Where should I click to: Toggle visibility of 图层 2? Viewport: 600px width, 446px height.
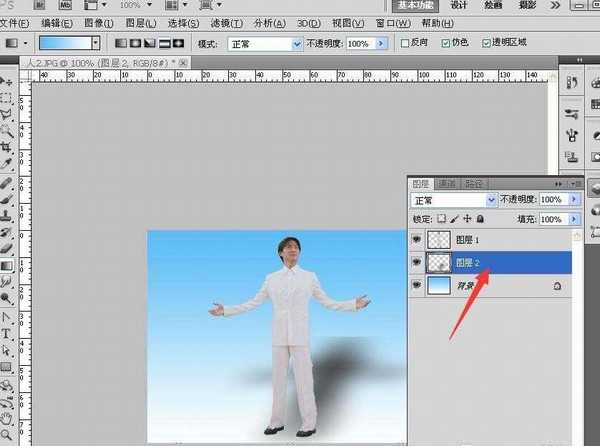tap(418, 263)
